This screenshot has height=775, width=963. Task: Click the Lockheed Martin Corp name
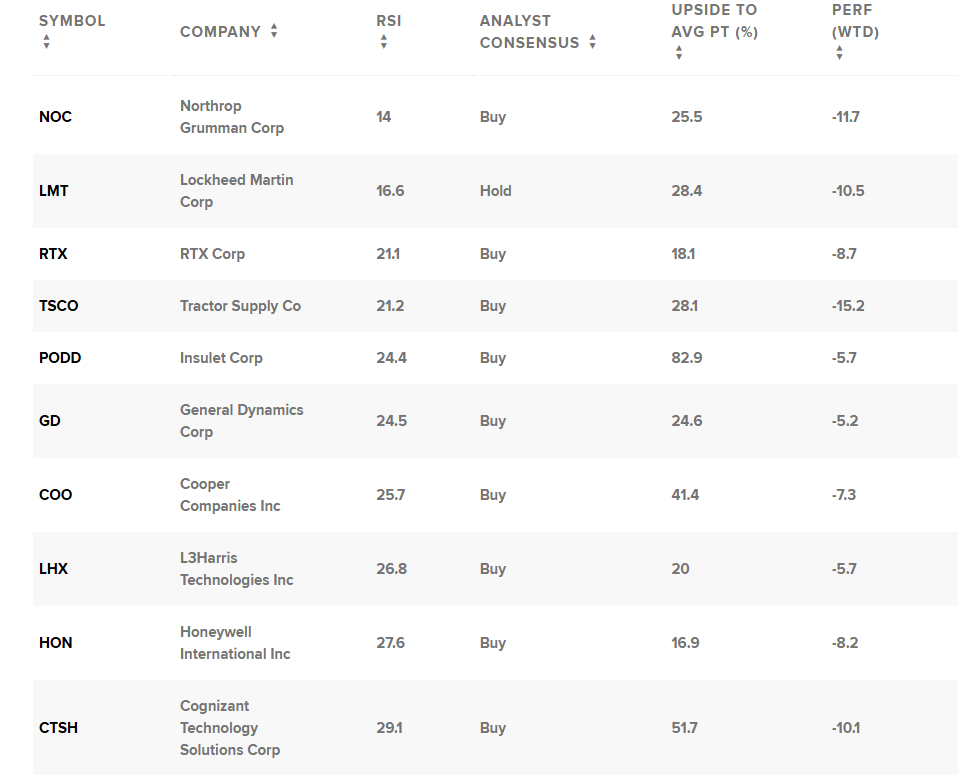(236, 191)
